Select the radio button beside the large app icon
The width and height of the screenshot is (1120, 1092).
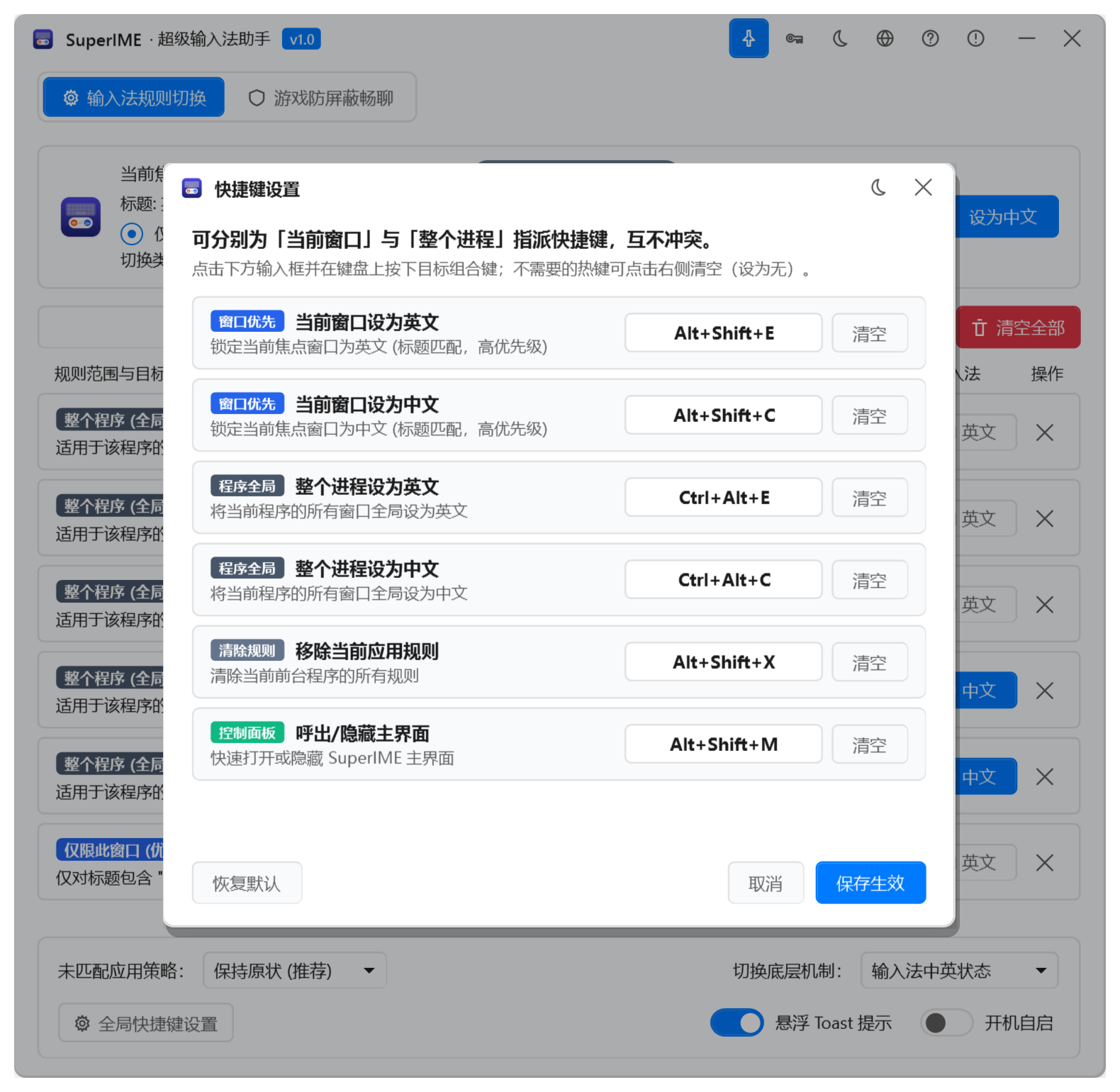tap(132, 233)
